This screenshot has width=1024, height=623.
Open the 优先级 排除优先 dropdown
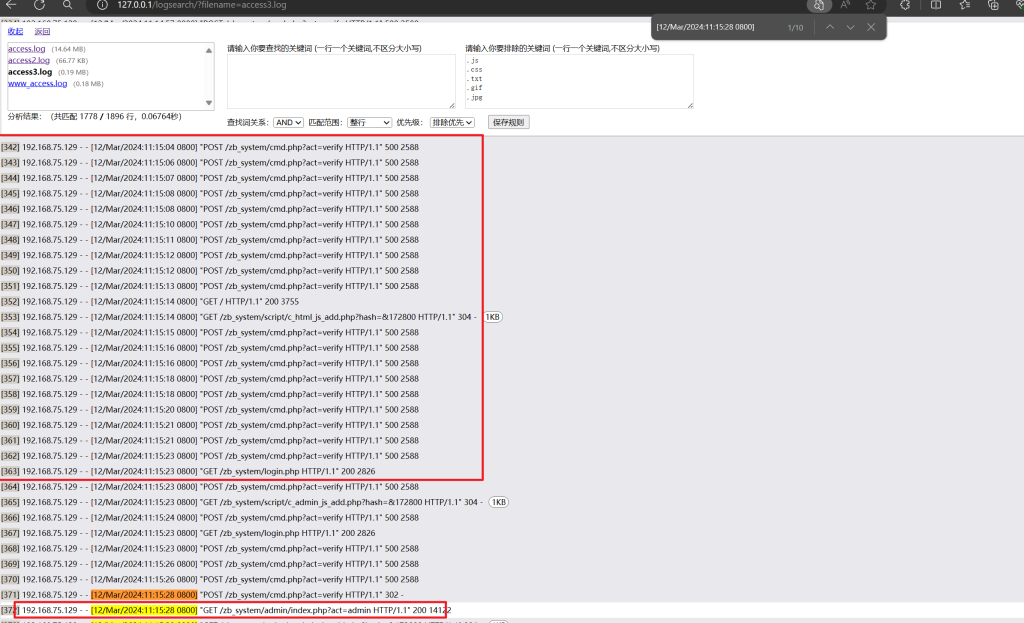(452, 122)
